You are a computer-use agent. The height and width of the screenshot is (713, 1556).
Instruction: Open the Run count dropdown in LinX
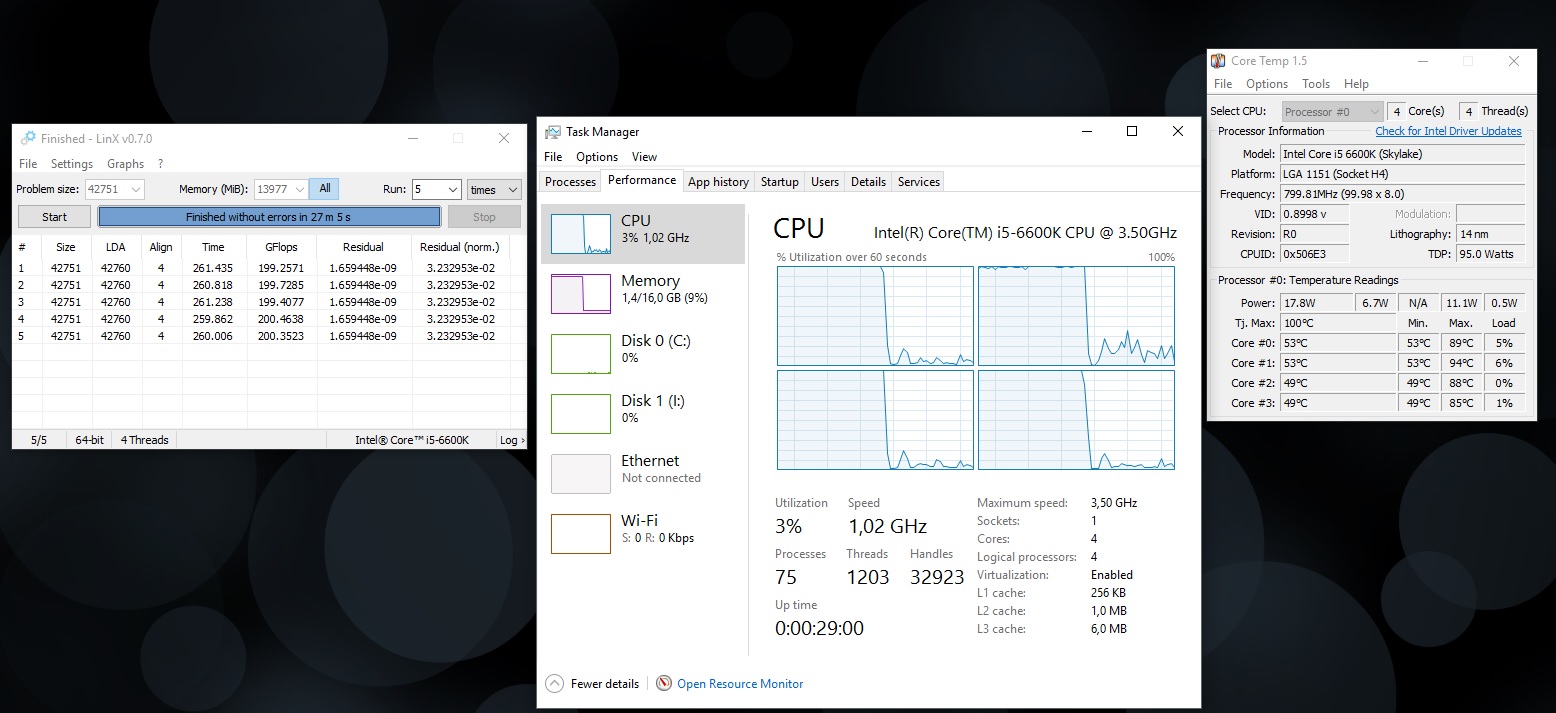[x=451, y=190]
